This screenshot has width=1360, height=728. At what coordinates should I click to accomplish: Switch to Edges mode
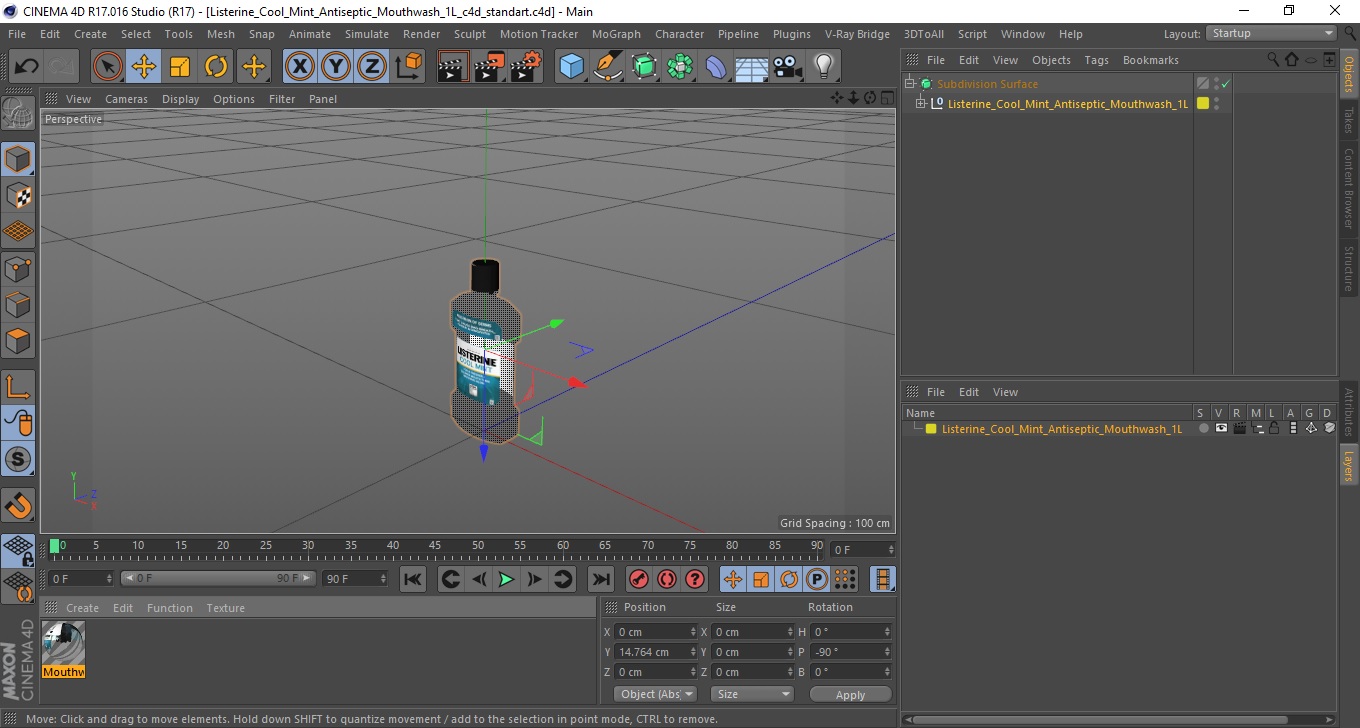[18, 304]
